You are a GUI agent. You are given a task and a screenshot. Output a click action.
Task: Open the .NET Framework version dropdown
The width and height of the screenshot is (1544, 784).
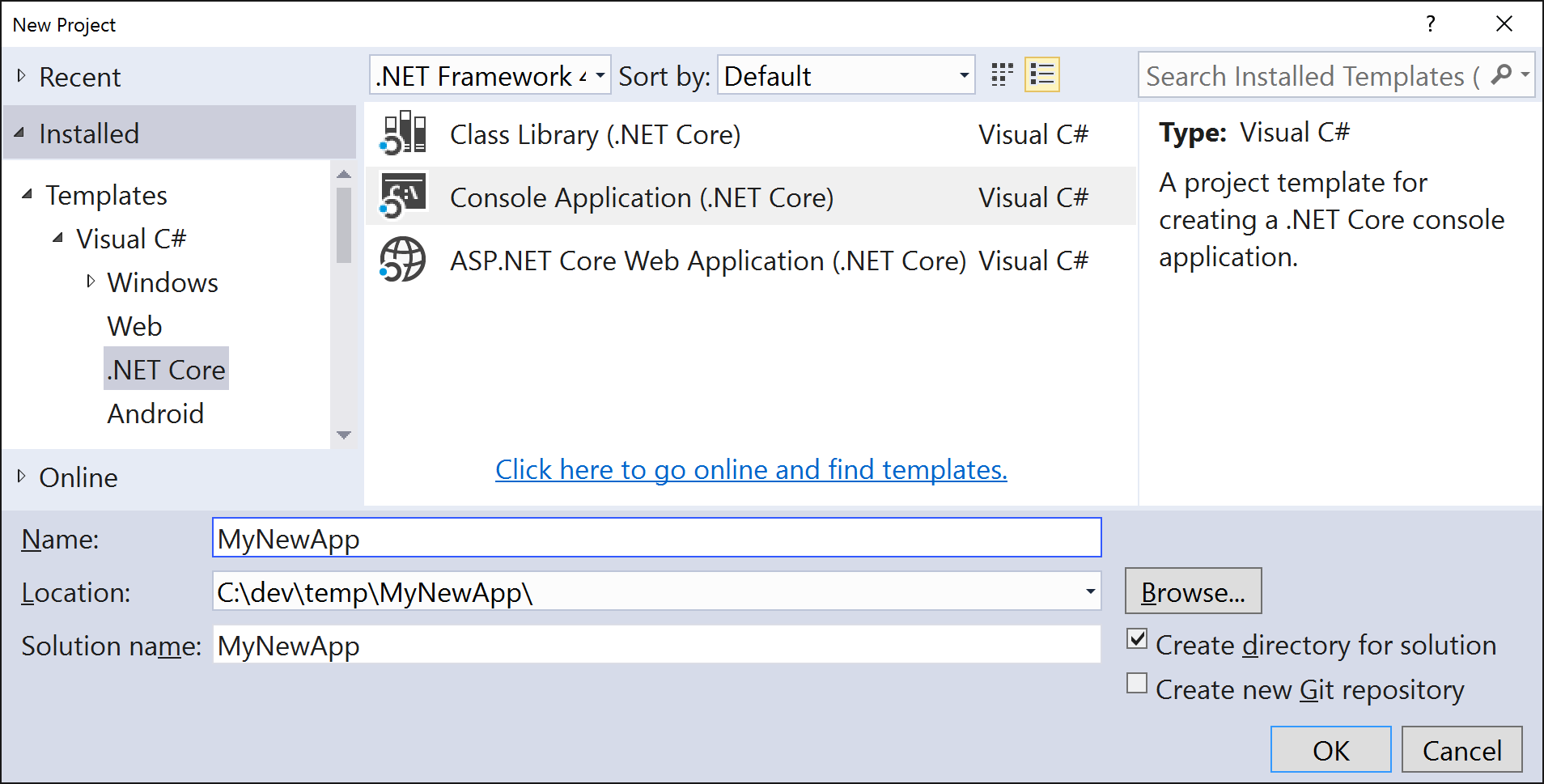(490, 75)
